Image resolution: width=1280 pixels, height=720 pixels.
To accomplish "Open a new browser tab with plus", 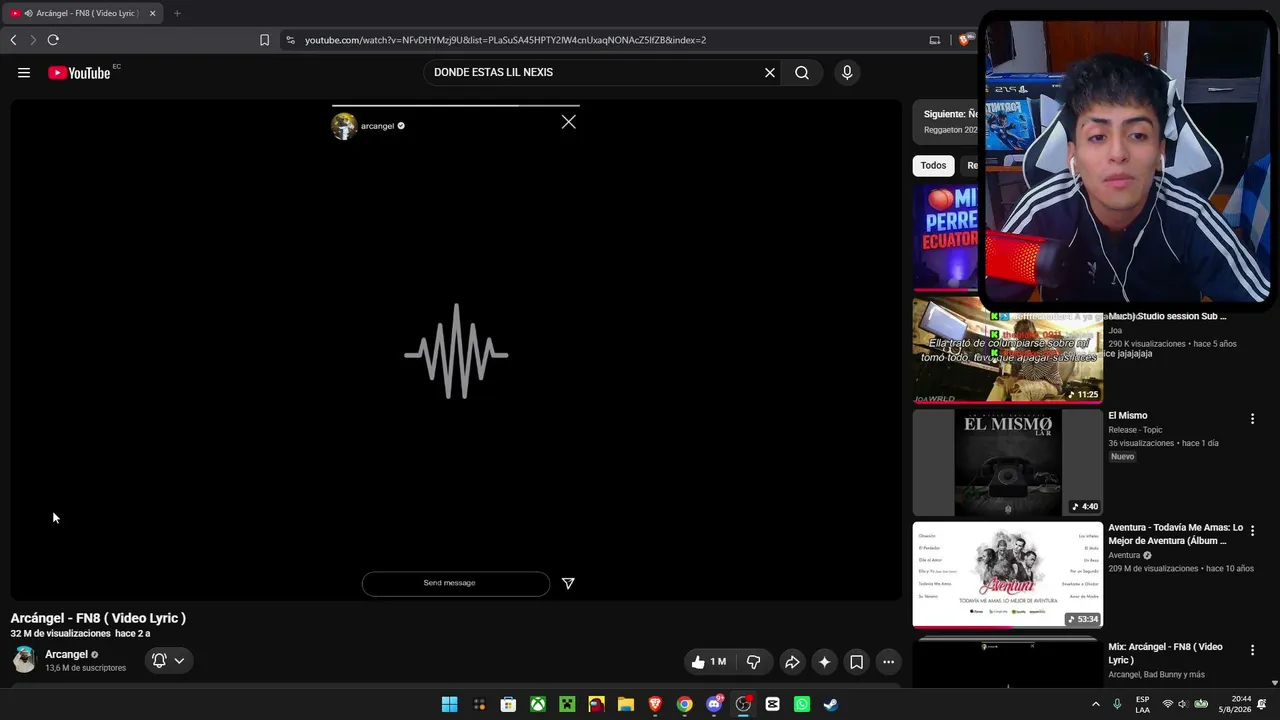I will pyautogui.click(x=177, y=13).
